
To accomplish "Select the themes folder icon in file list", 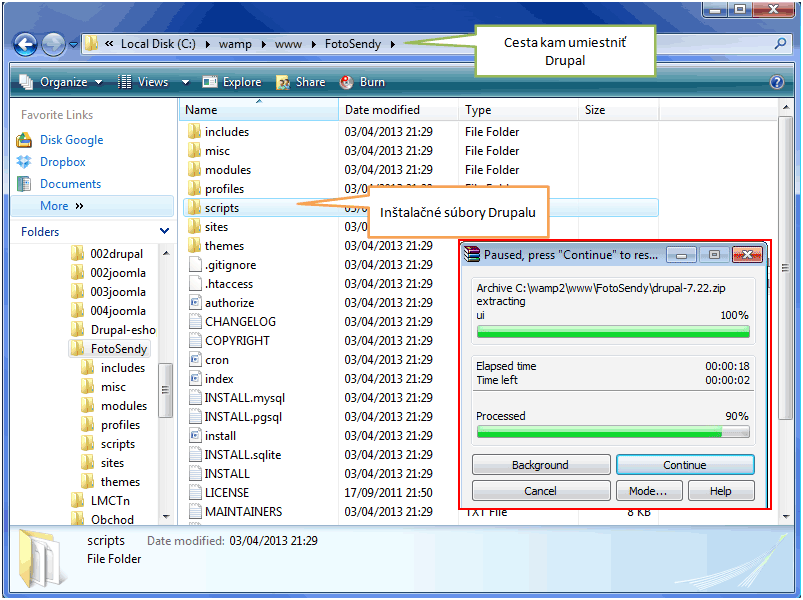I will [x=194, y=246].
